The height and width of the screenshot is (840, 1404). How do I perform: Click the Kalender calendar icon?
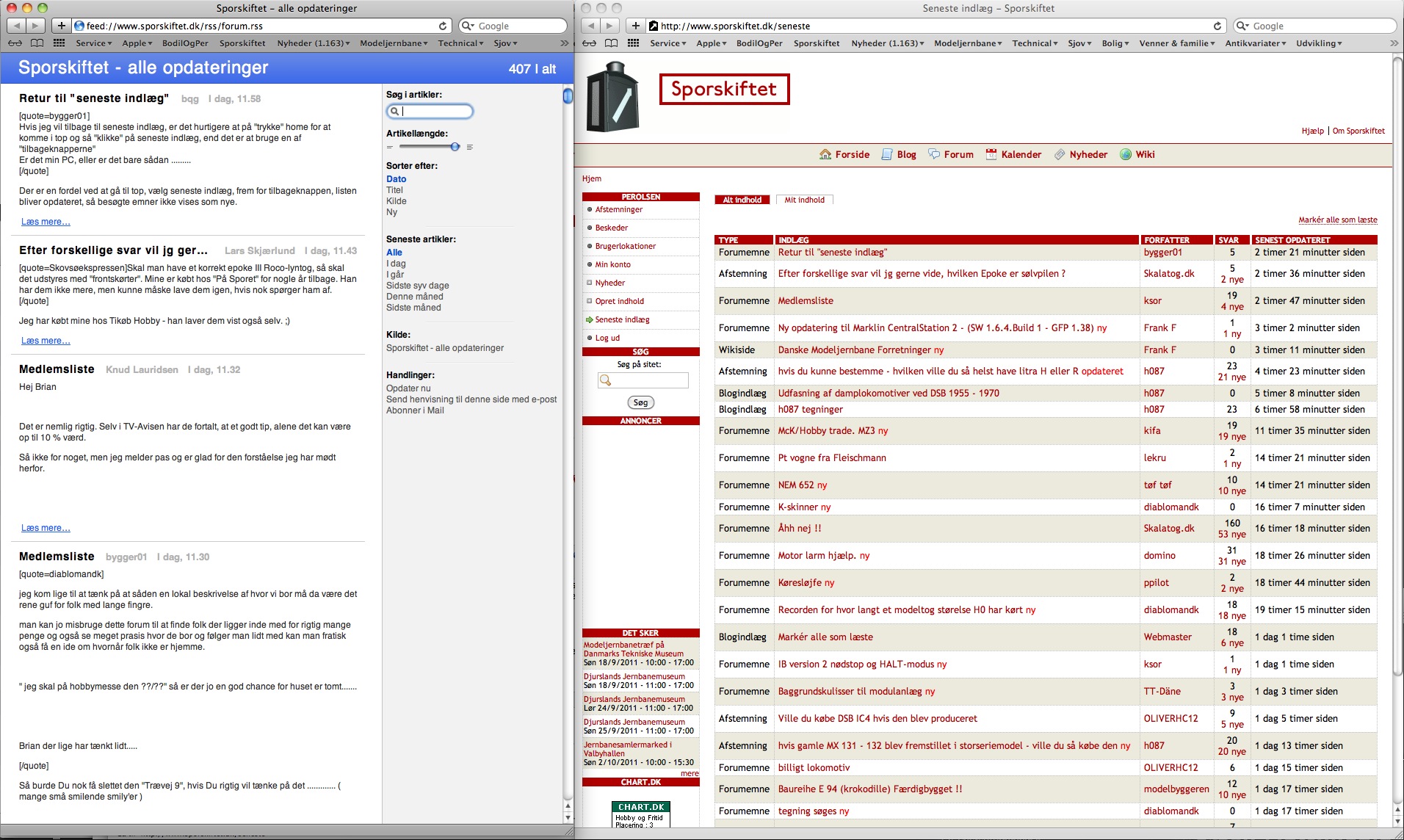point(991,154)
